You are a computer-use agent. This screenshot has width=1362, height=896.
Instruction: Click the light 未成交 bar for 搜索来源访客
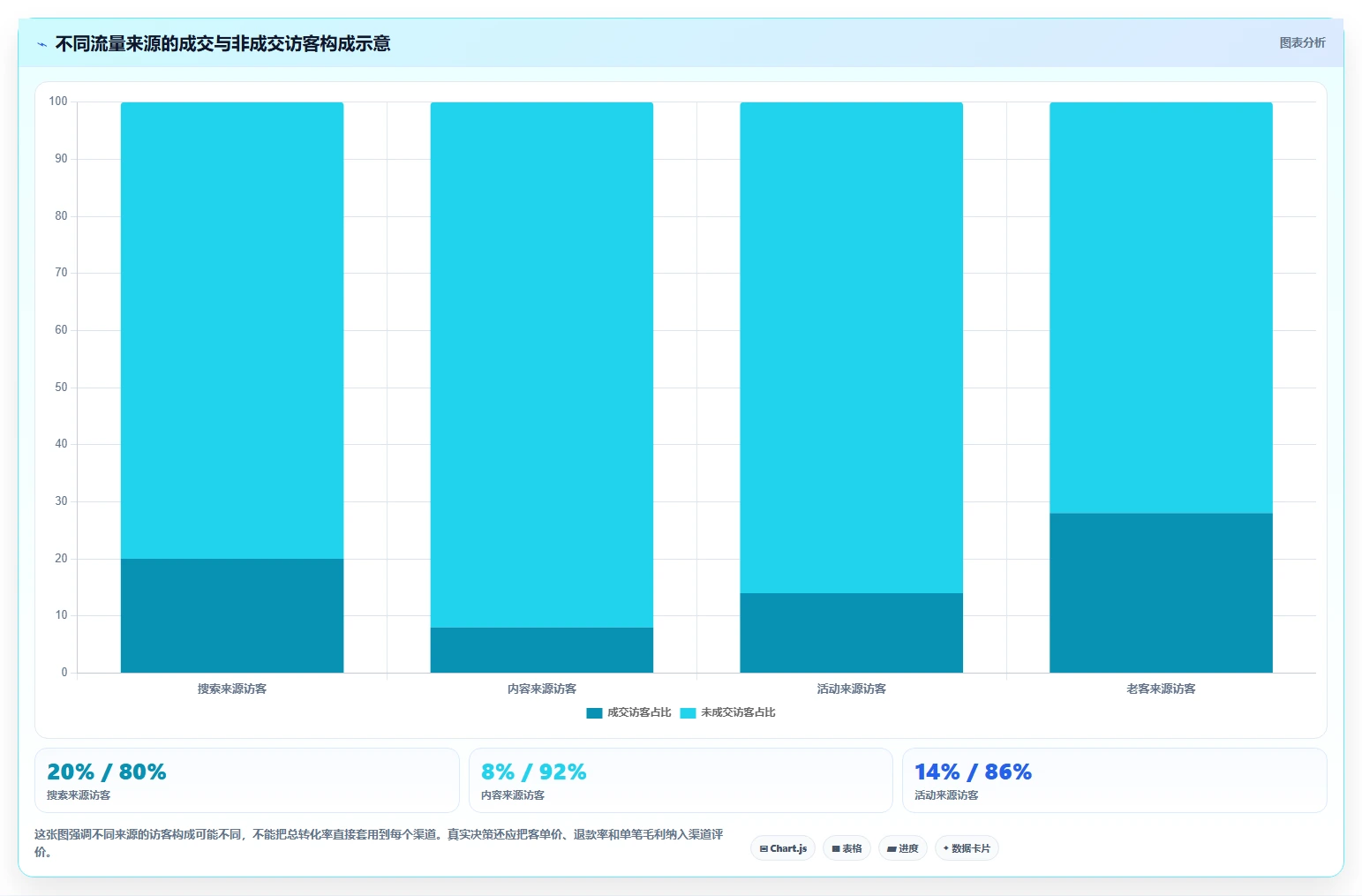click(x=232, y=330)
